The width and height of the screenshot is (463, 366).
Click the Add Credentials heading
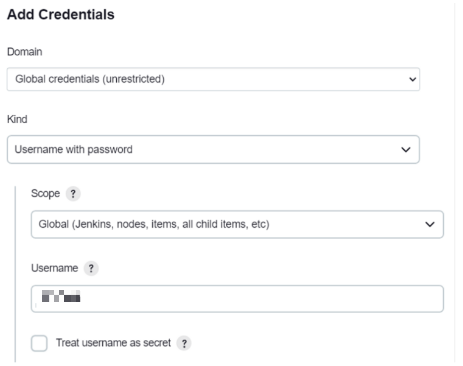[61, 15]
